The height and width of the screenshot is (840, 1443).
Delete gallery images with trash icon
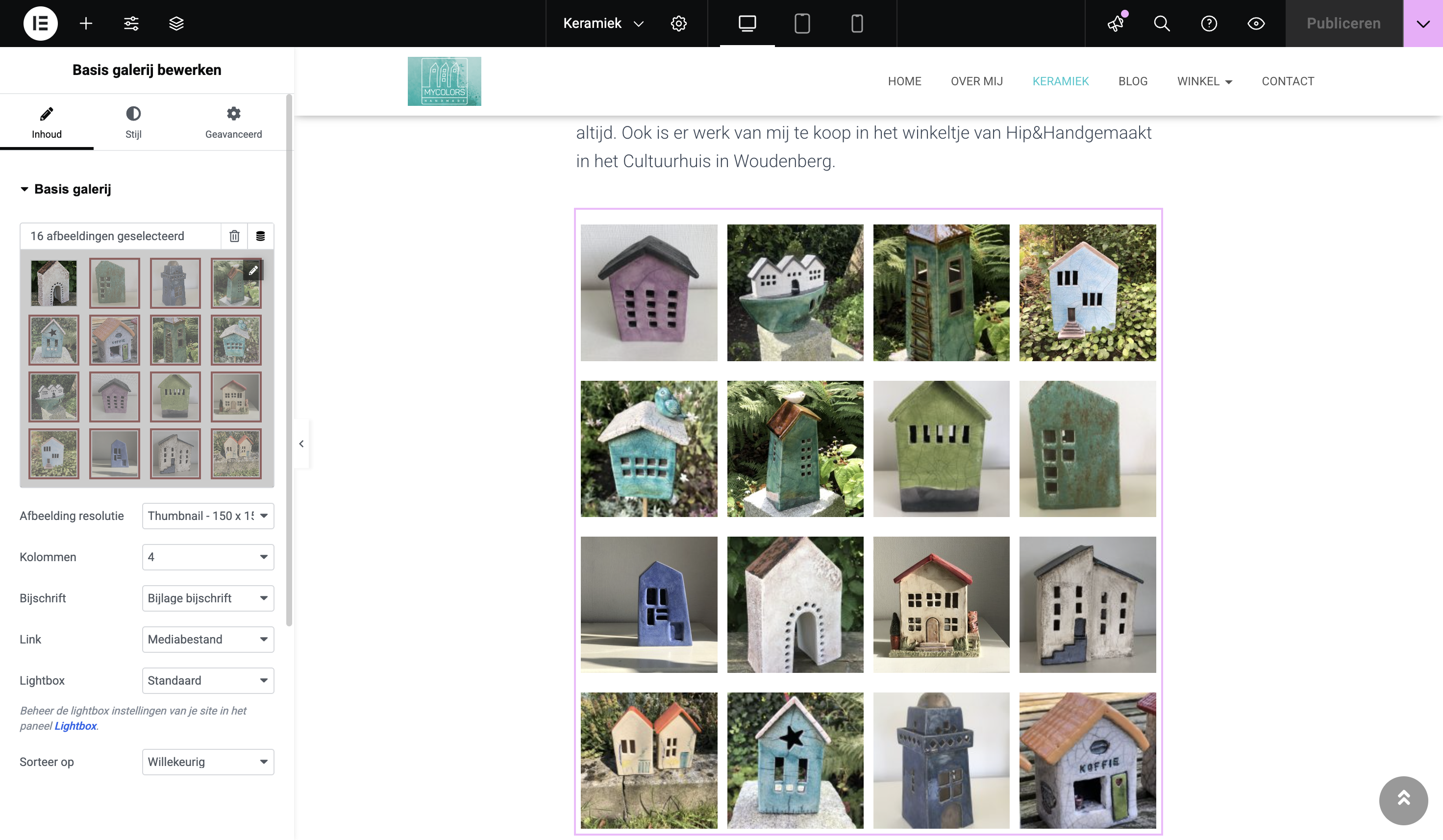pyautogui.click(x=234, y=236)
